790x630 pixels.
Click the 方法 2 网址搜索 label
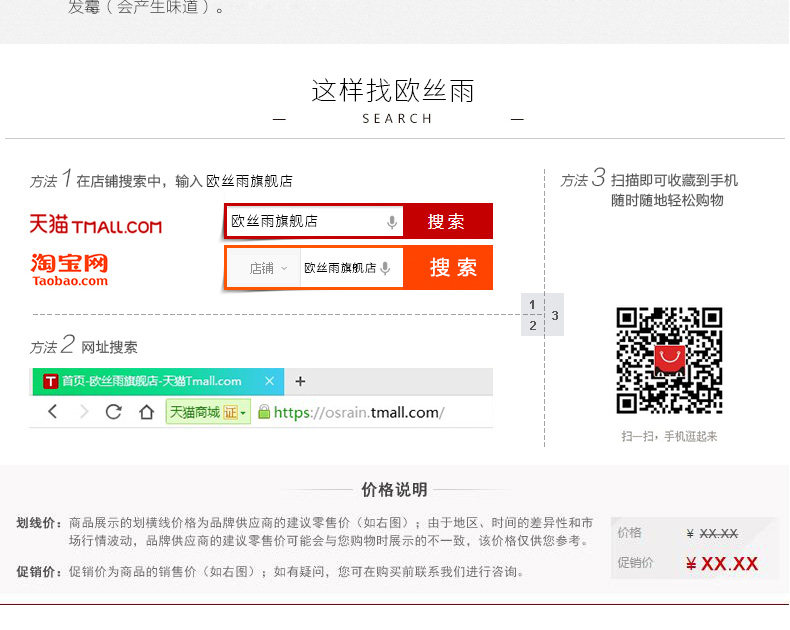coord(84,345)
